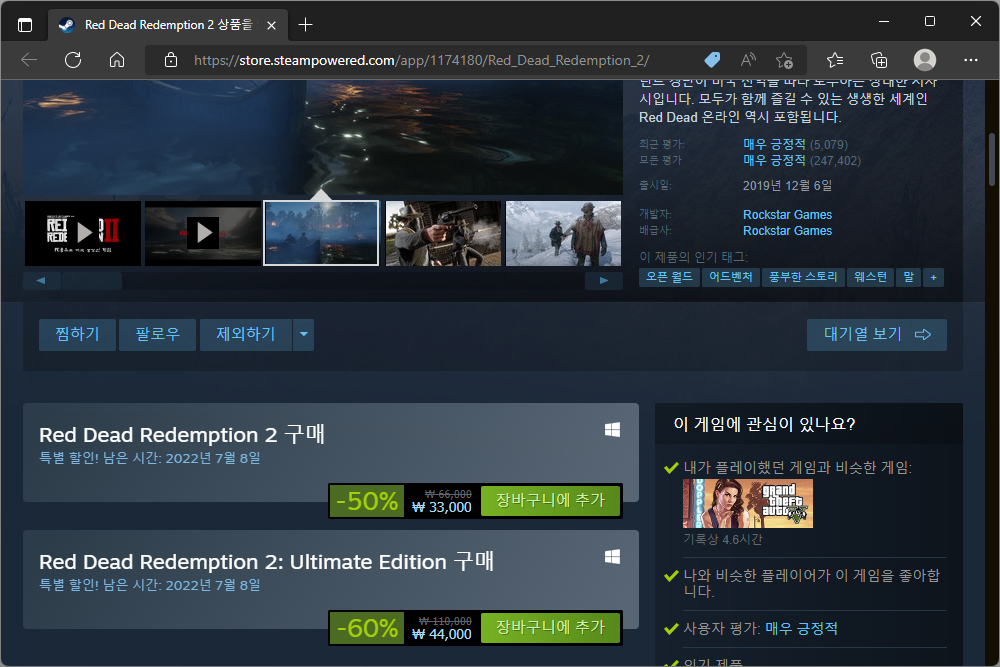Click Windows icon on Ultimate Edition
Image resolution: width=1000 pixels, height=667 pixels.
tap(612, 557)
